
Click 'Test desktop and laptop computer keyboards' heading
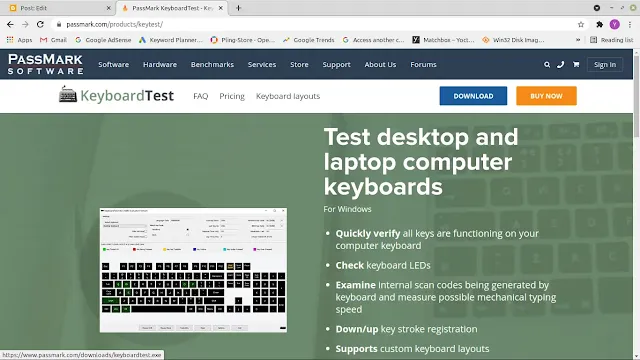[421, 162]
